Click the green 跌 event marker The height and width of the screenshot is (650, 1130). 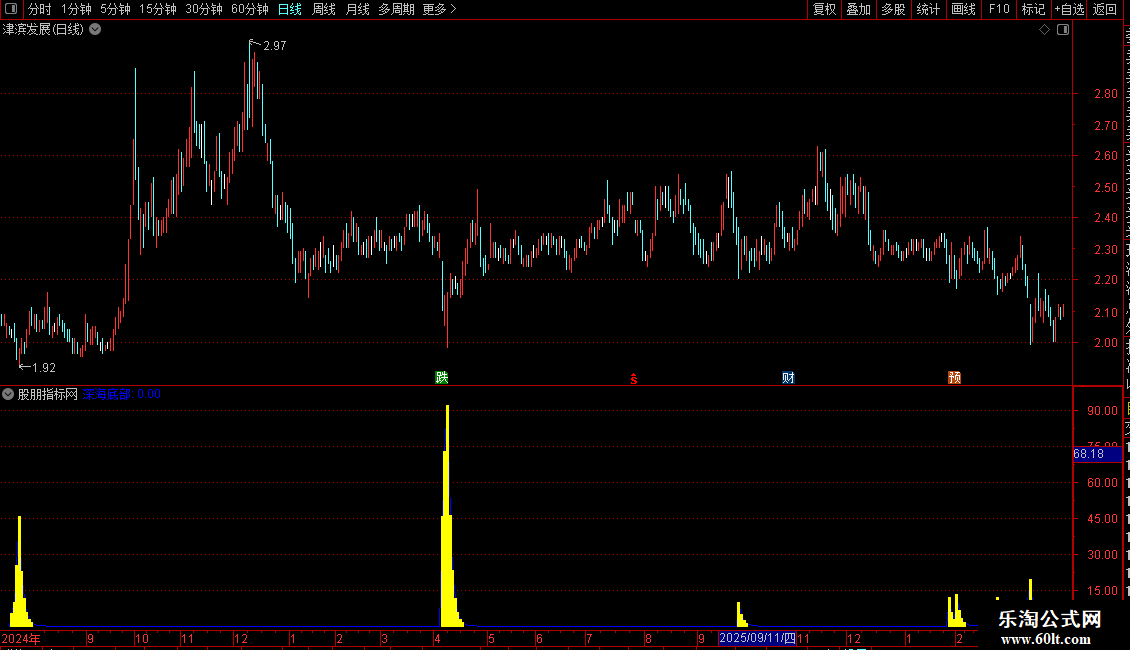click(x=442, y=378)
